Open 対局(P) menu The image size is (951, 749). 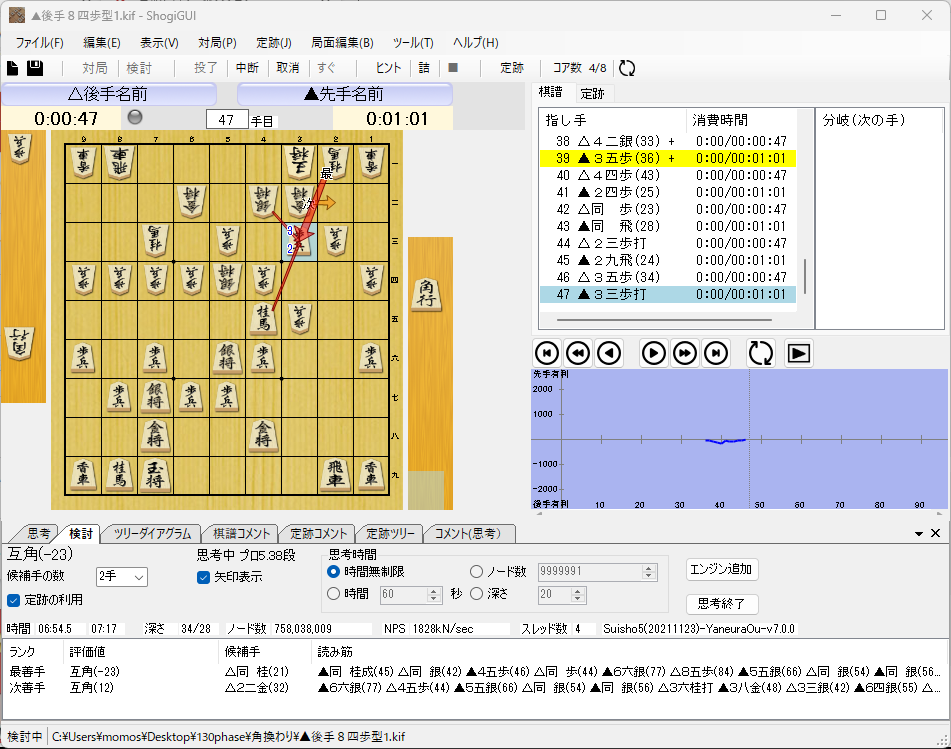[x=217, y=42]
